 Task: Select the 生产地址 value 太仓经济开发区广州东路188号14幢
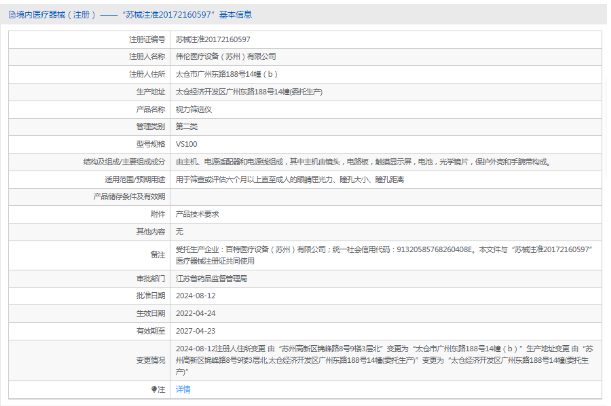point(249,92)
